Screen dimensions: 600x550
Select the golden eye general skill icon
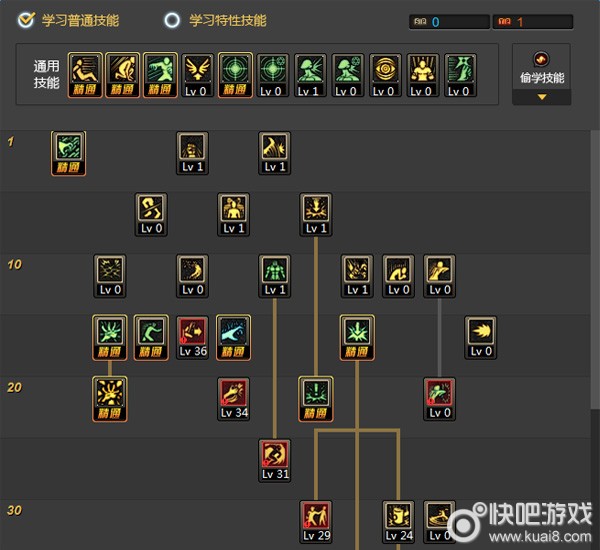tap(385, 75)
